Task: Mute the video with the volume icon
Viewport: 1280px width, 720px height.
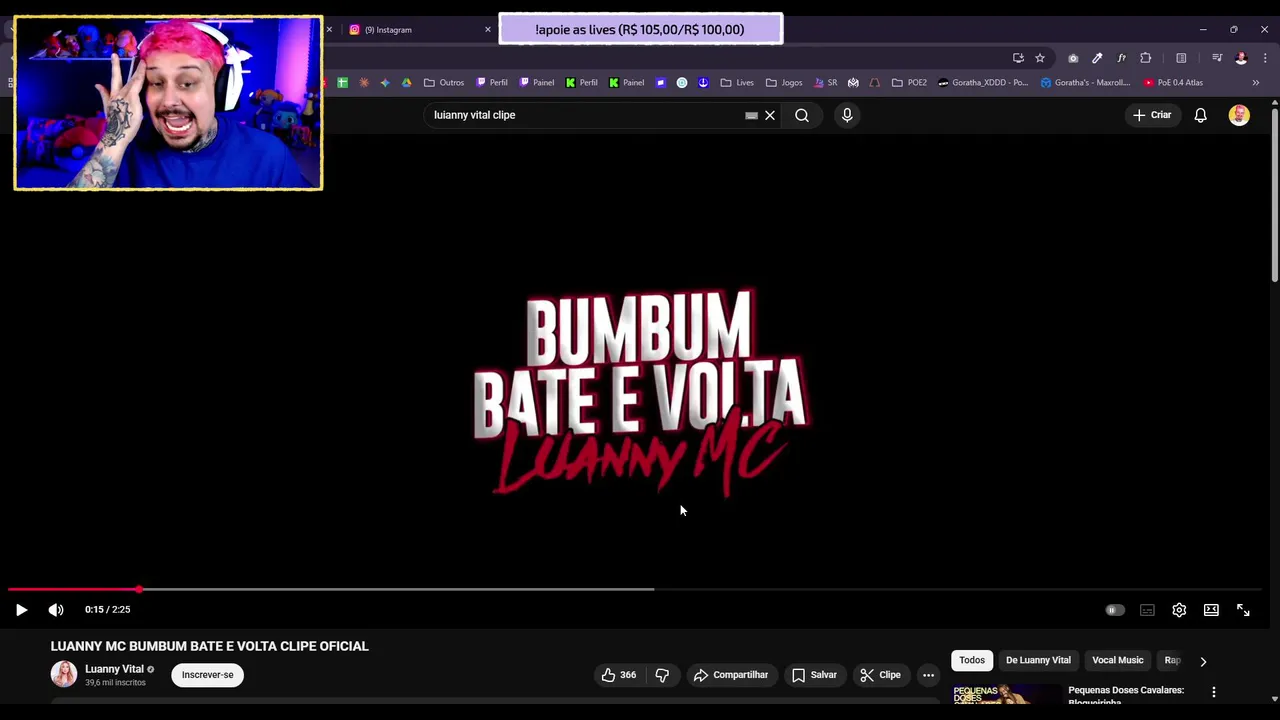Action: click(56, 610)
